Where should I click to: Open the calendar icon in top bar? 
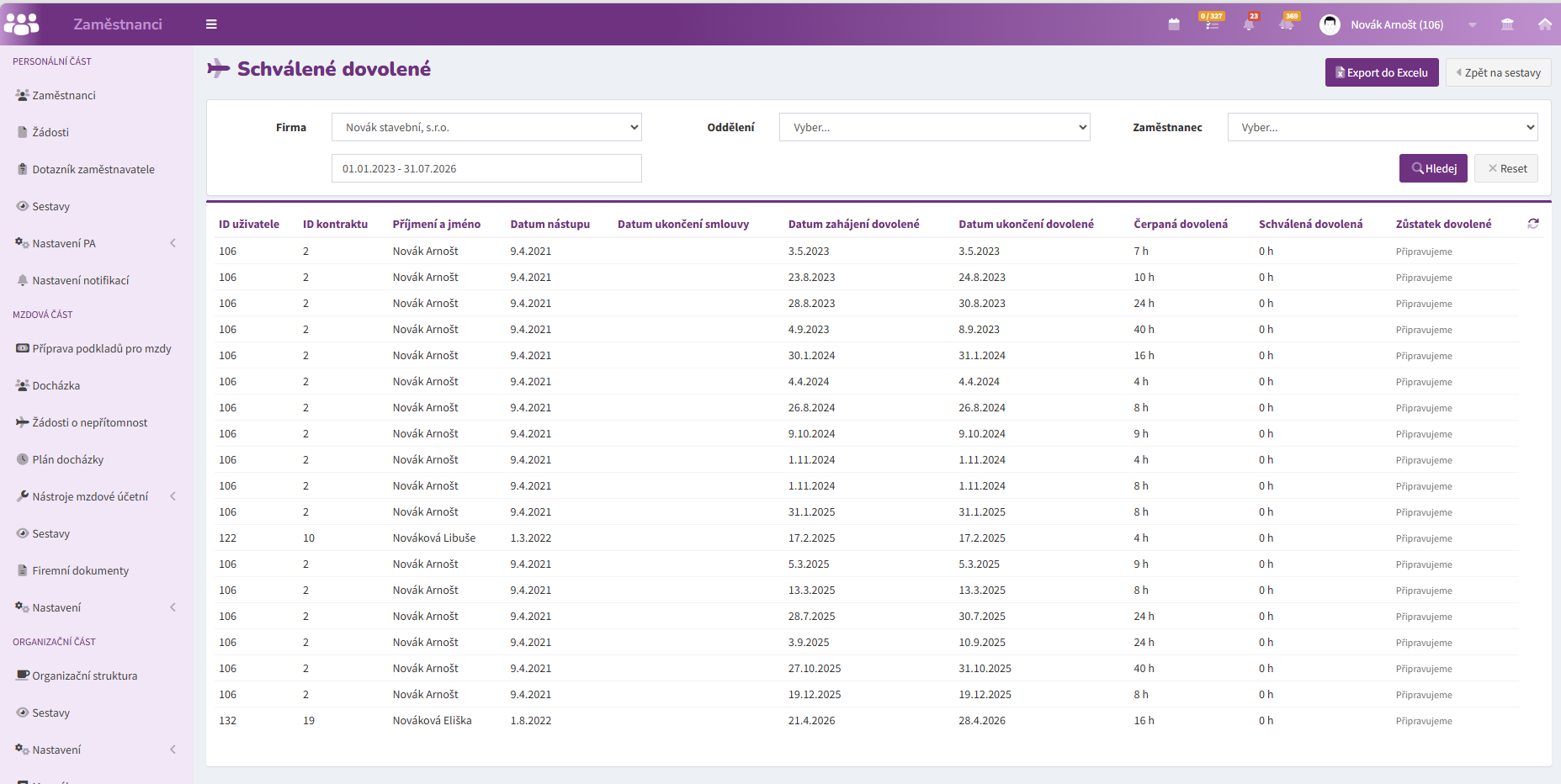pos(1174,24)
